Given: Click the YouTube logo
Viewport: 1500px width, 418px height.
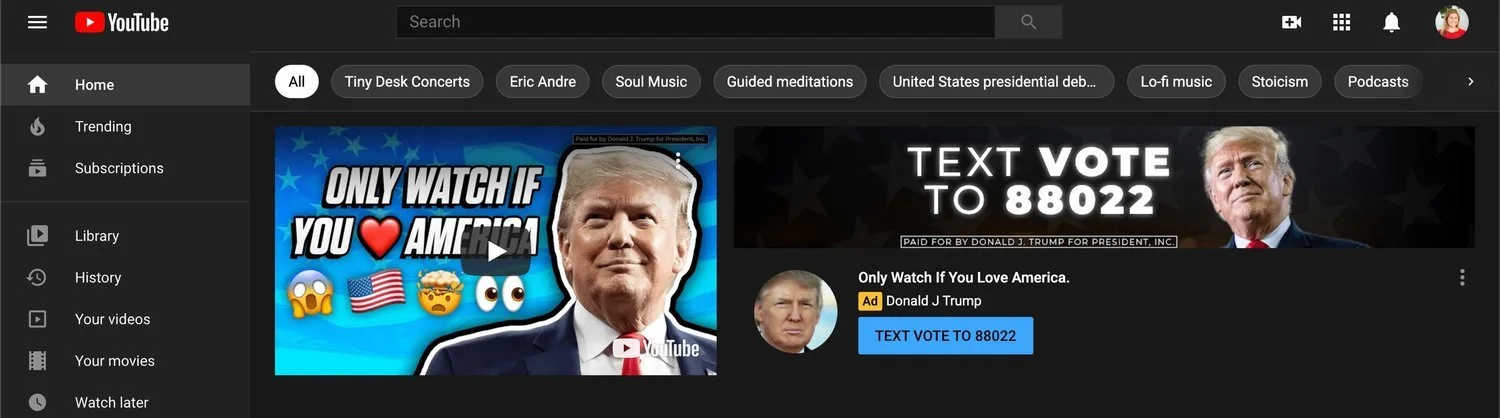Looking at the screenshot, I should pyautogui.click(x=122, y=22).
